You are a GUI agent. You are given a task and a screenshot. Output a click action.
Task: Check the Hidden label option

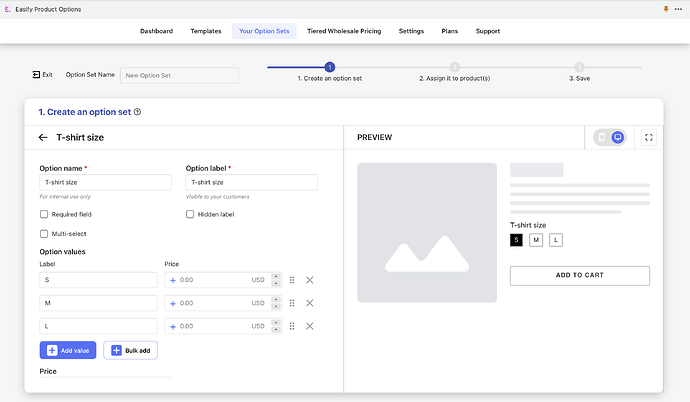(x=190, y=214)
